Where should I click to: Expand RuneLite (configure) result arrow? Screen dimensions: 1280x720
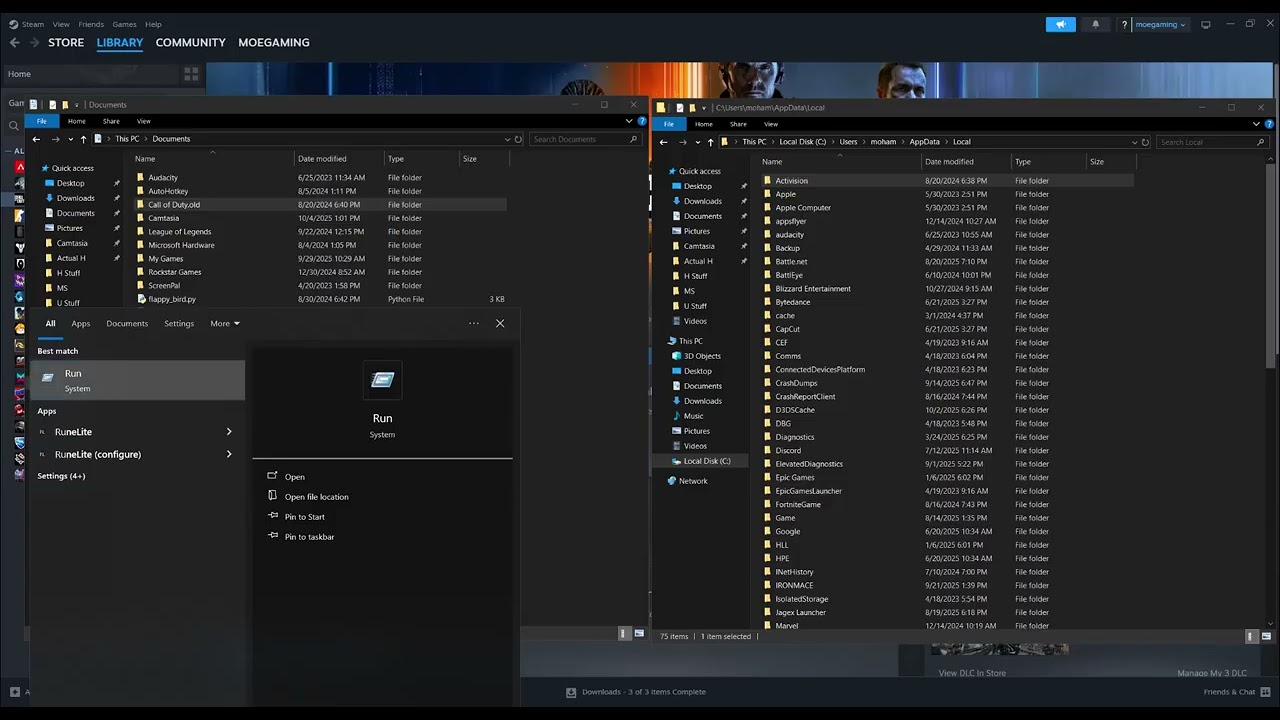pos(229,454)
